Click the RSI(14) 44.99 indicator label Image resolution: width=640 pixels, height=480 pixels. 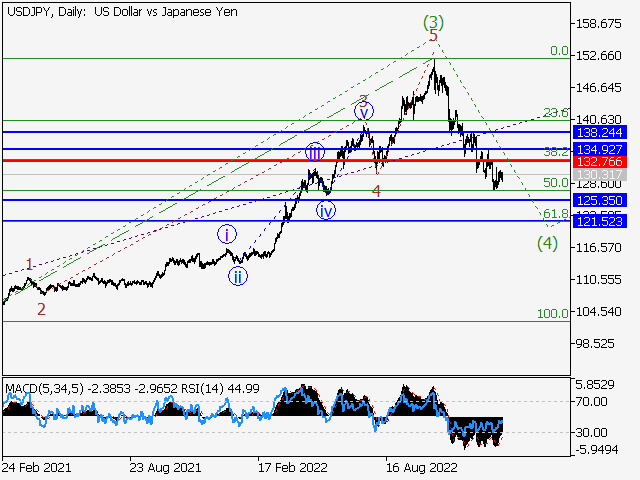pos(220,388)
